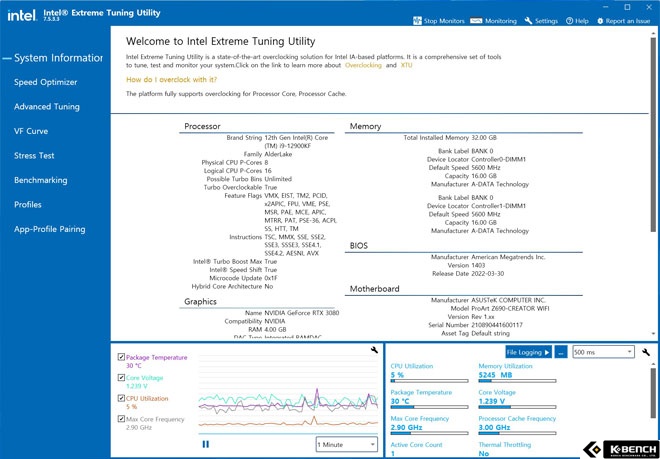Click the CPU Utilization progress bar
Screen dimensions: 660x459
[429, 381]
